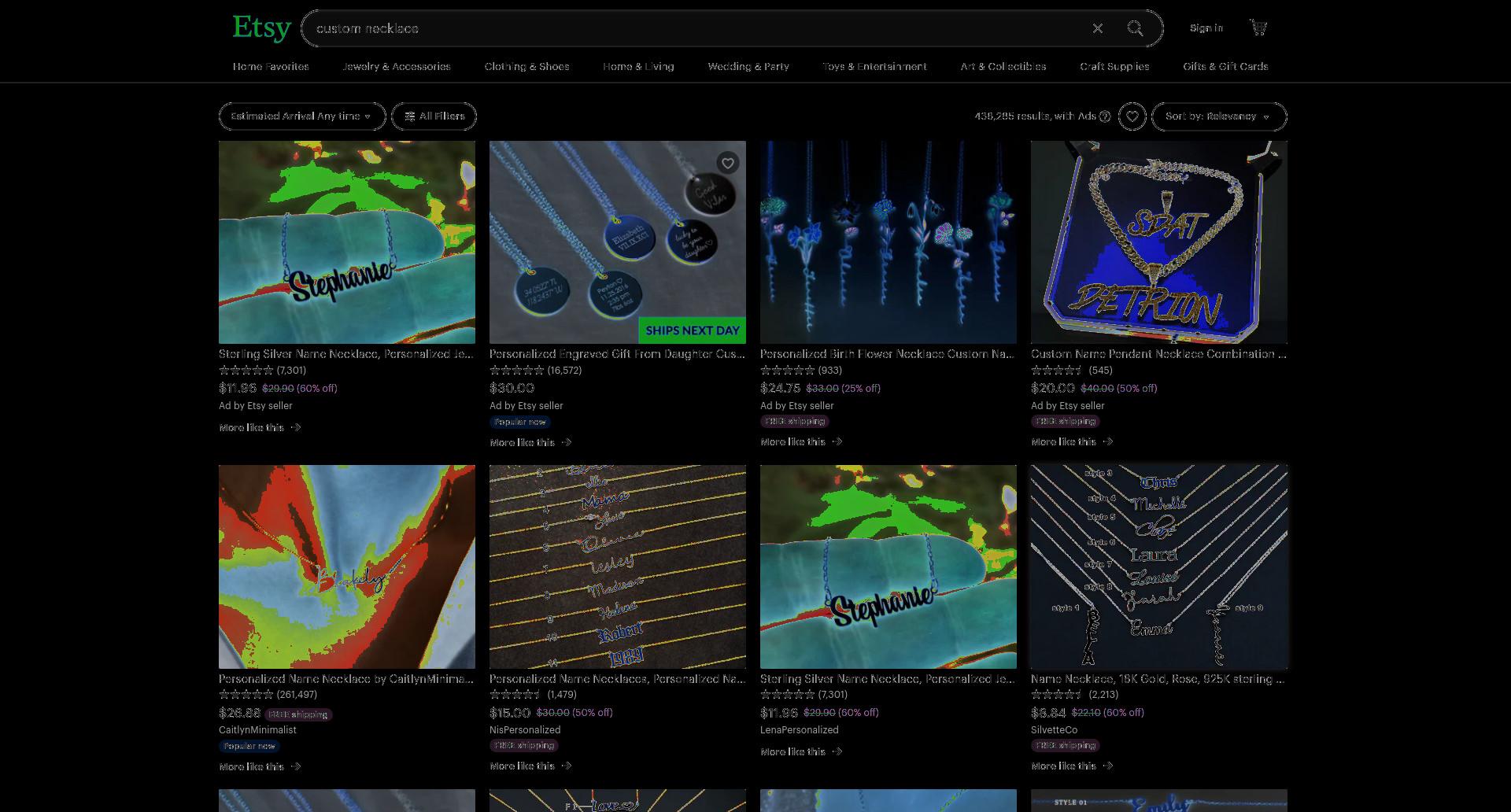1511x812 pixels.
Task: Click the SilvetteCo shop name
Action: (x=1054, y=730)
